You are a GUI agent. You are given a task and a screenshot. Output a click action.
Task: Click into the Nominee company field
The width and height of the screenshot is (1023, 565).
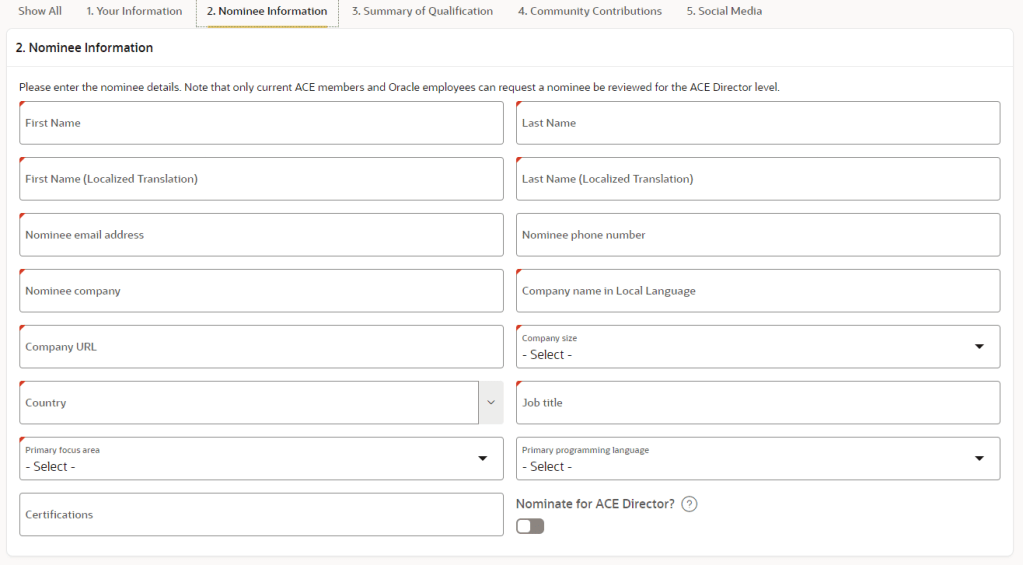[260, 291]
